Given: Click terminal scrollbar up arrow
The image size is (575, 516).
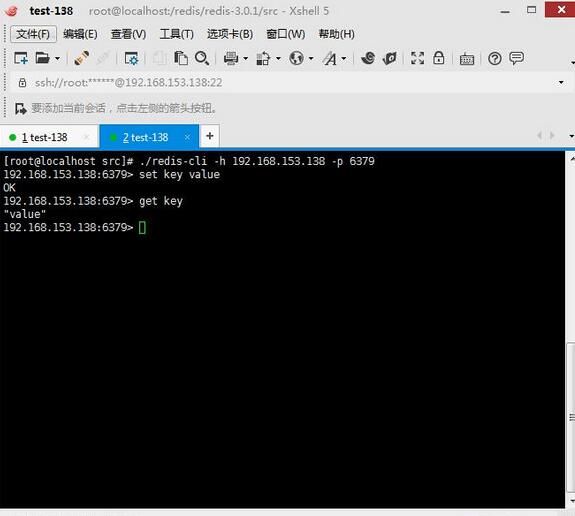Looking at the screenshot, I should tap(571, 159).
